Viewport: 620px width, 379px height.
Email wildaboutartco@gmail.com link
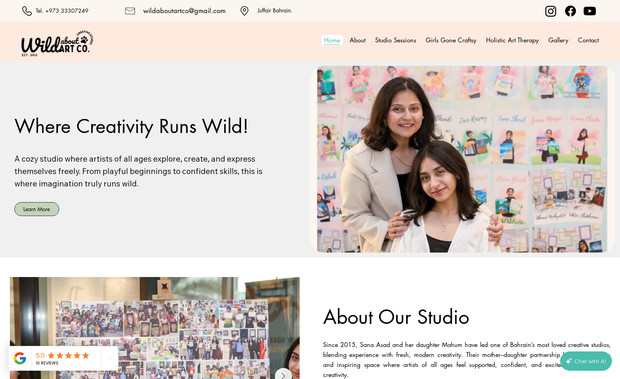click(x=184, y=11)
